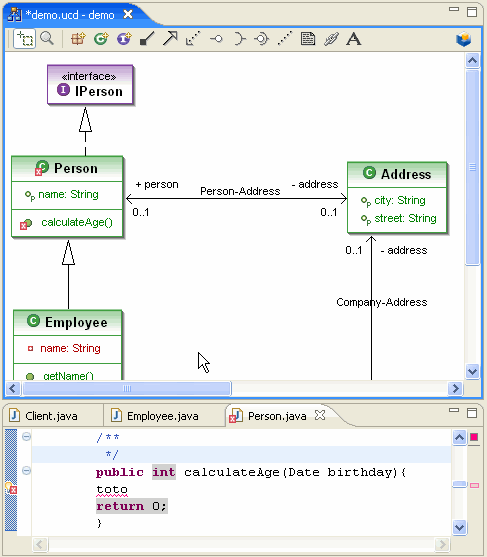Activate the zoom magnifier tool

[x=47, y=38]
